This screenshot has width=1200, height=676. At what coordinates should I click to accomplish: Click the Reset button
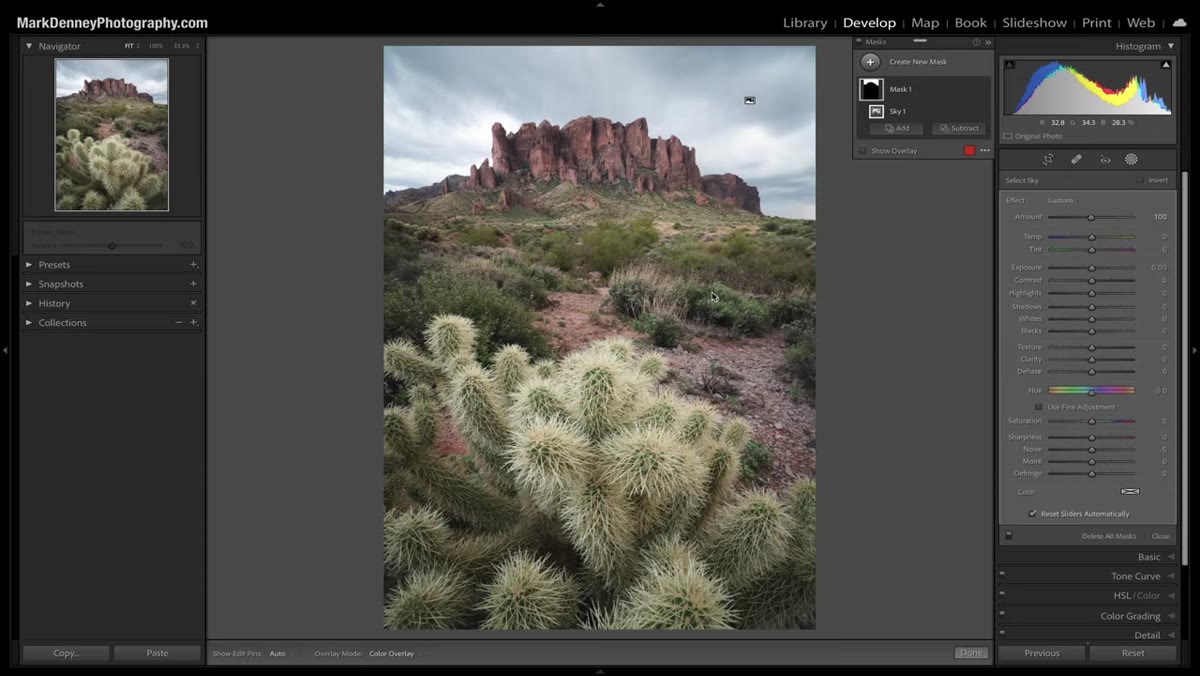click(1133, 653)
